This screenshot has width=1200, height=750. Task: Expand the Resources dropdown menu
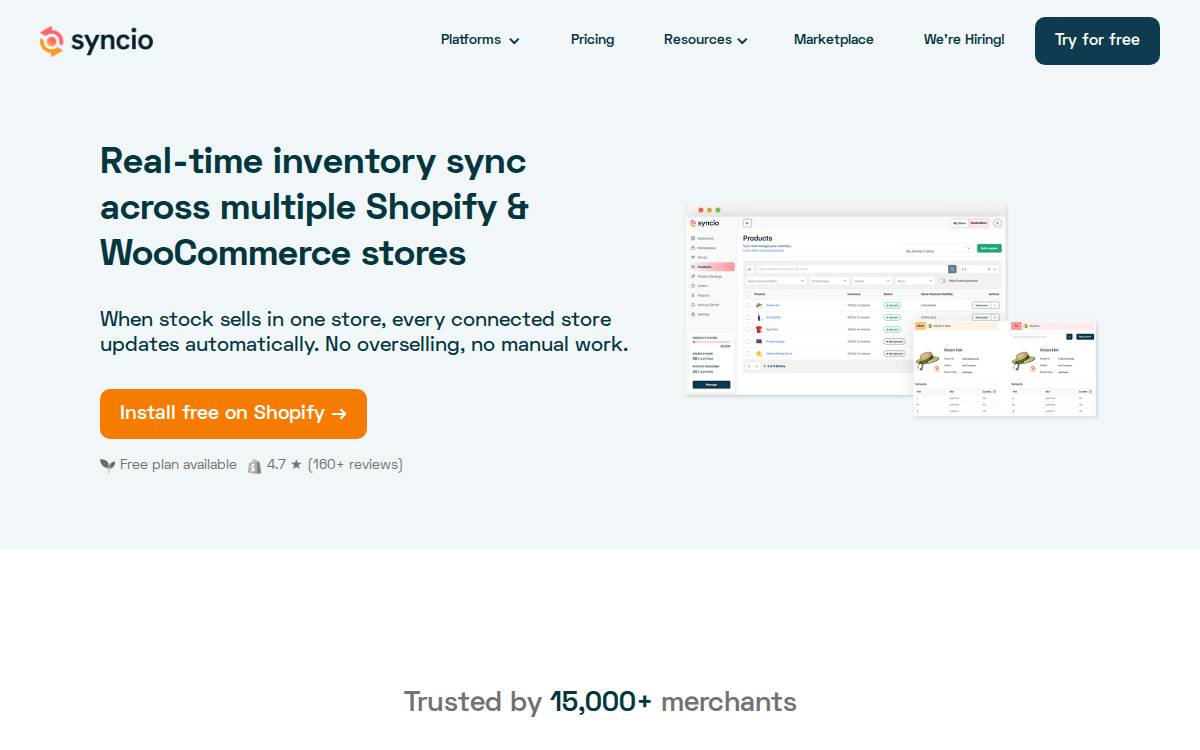(706, 40)
